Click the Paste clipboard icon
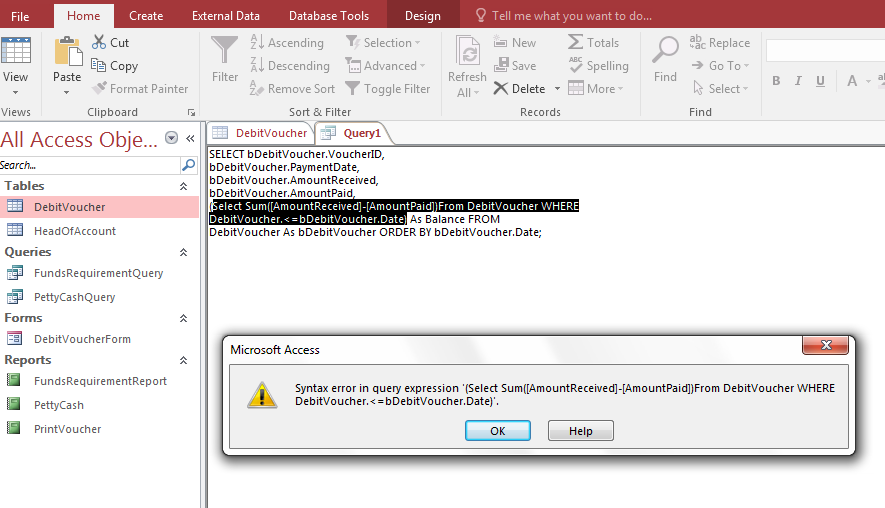885x508 pixels. pyautogui.click(x=68, y=51)
